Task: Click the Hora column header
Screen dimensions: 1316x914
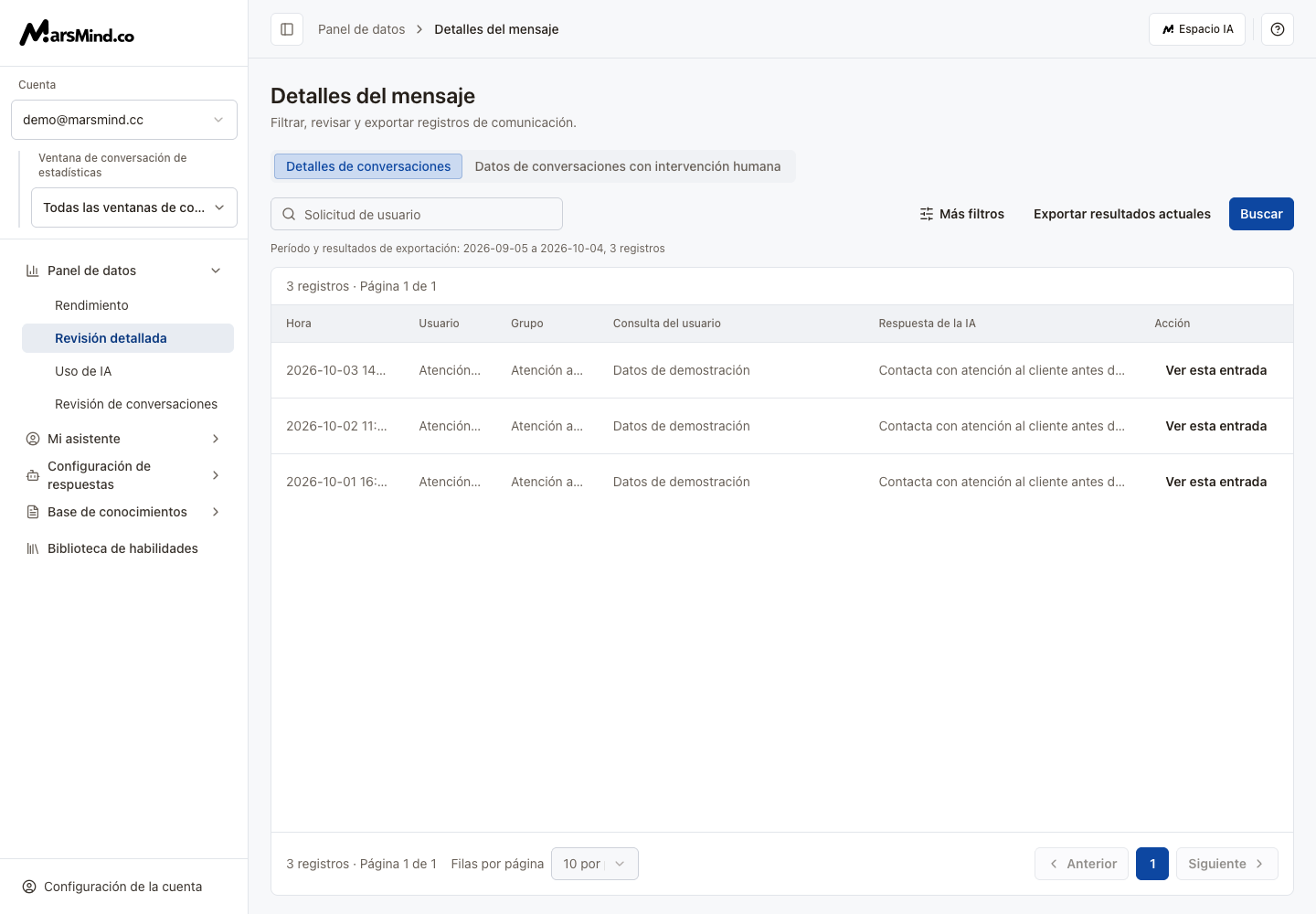Action: click(x=299, y=324)
